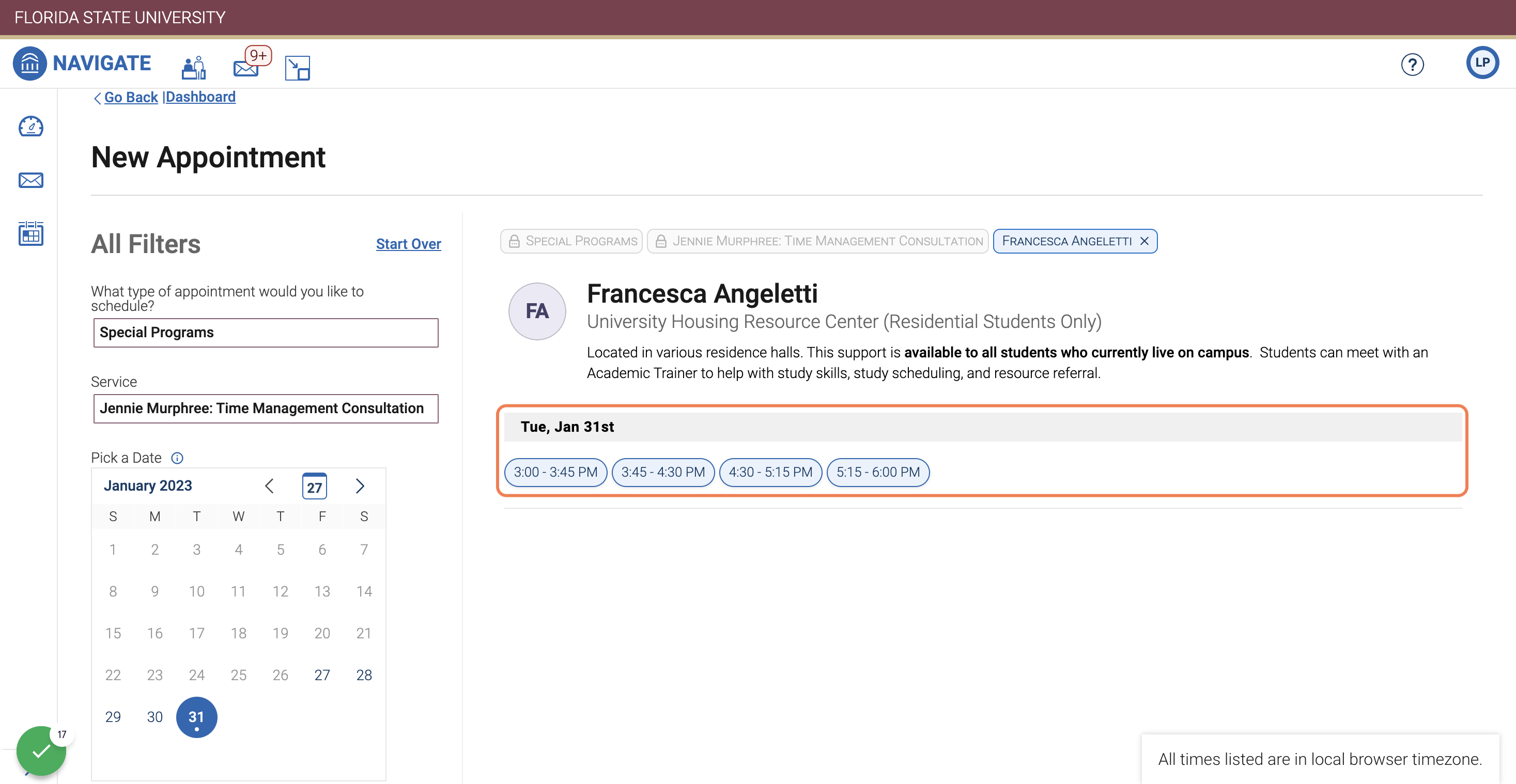Click the green checkmark badge with 17

(41, 750)
